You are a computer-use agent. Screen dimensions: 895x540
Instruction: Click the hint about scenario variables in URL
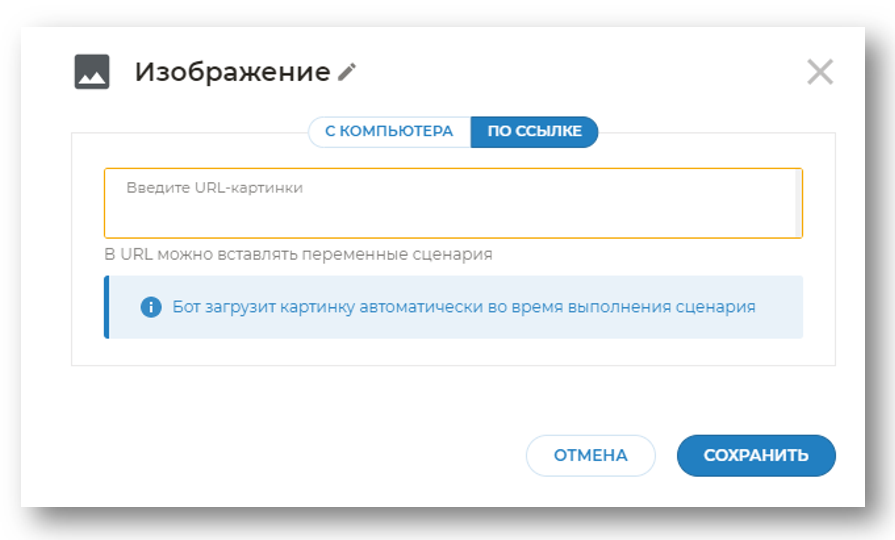point(298,254)
